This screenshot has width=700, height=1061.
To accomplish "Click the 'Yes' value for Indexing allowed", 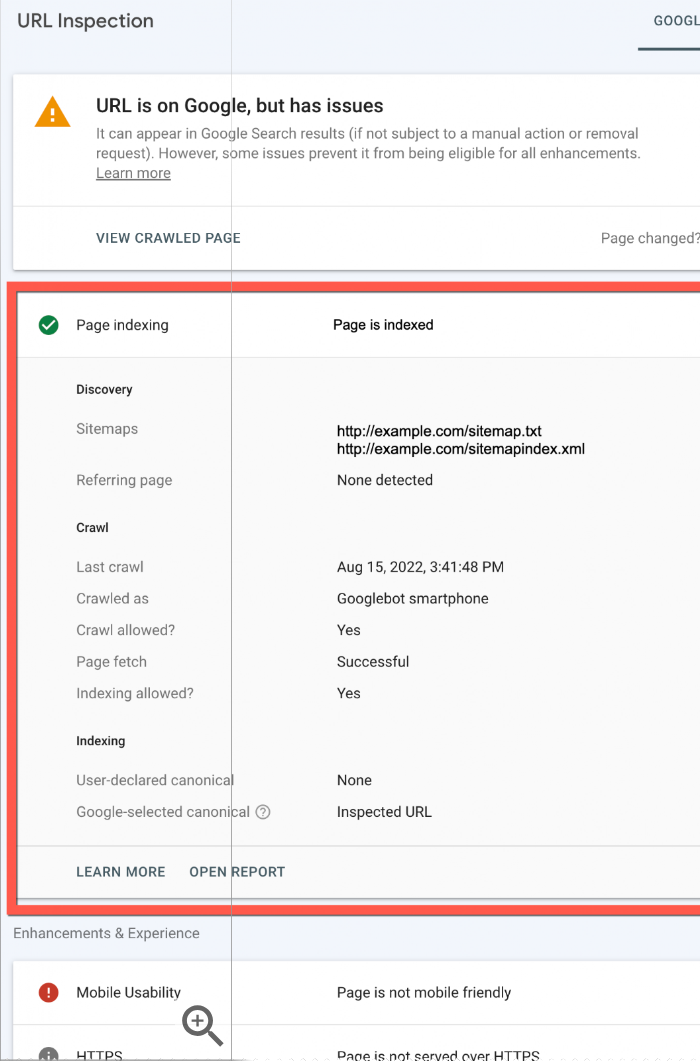I will (349, 694).
